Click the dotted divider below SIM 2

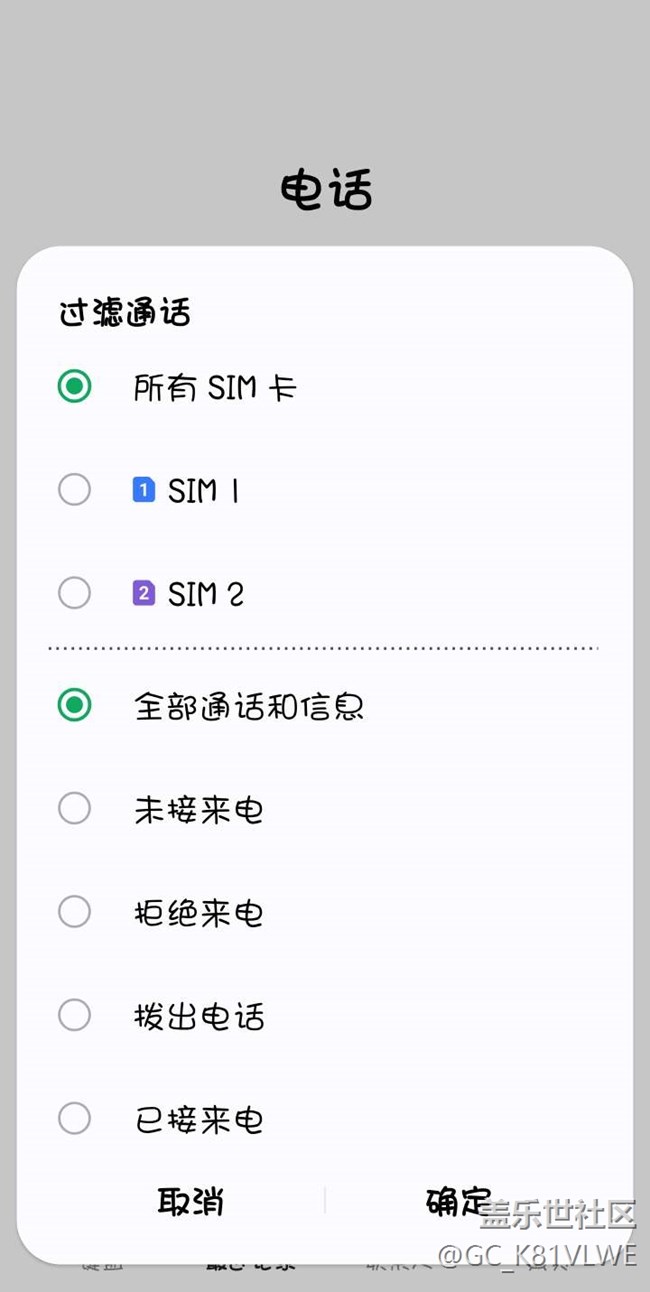(x=324, y=648)
